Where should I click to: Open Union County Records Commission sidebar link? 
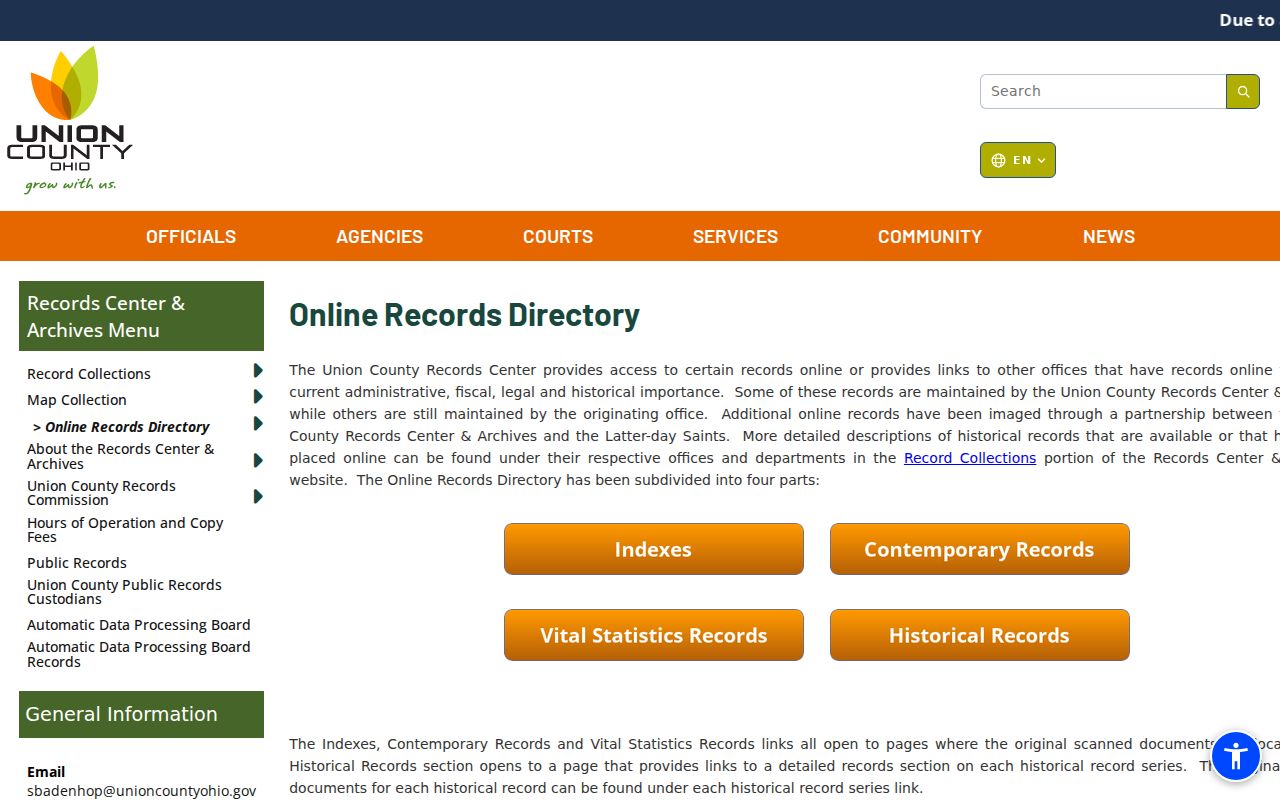(x=101, y=493)
